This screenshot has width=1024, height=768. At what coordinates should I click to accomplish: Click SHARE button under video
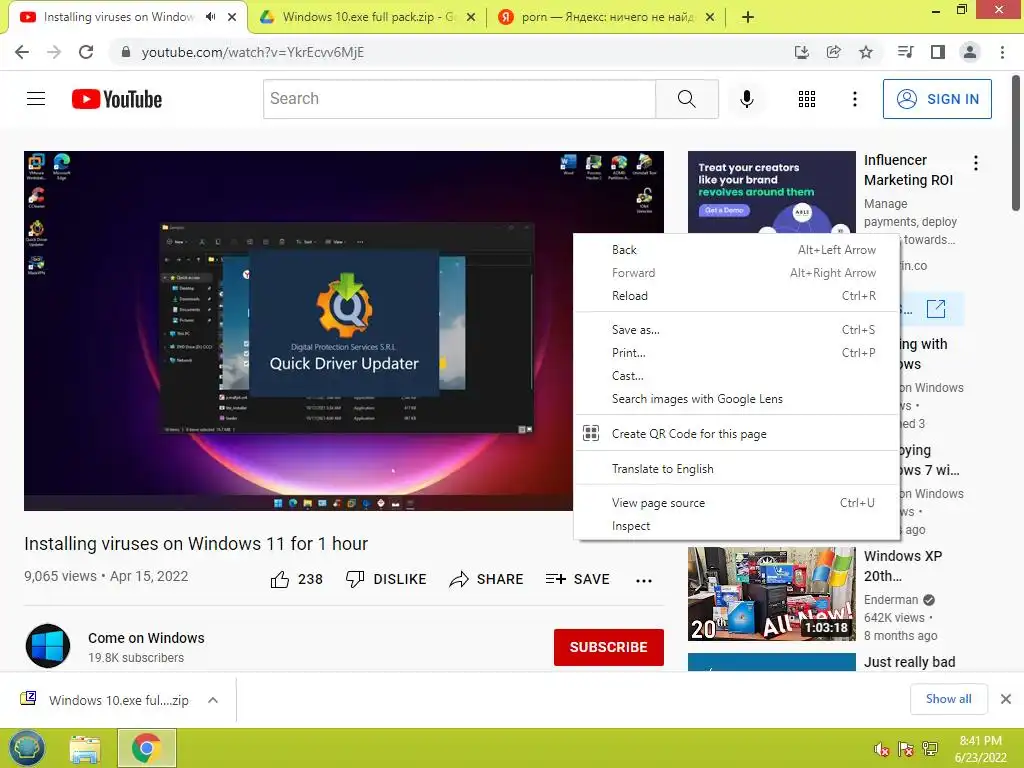click(x=487, y=579)
